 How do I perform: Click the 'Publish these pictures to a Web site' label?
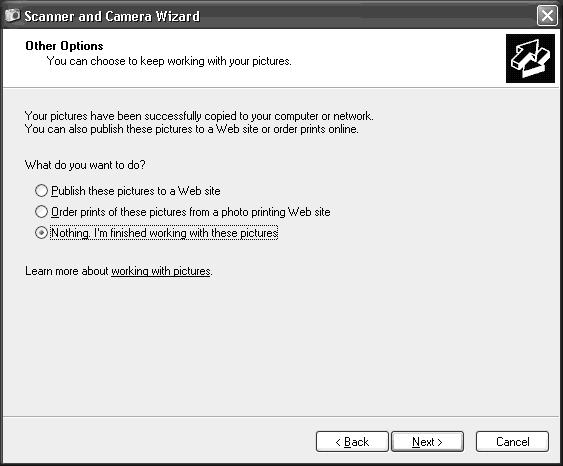point(136,191)
